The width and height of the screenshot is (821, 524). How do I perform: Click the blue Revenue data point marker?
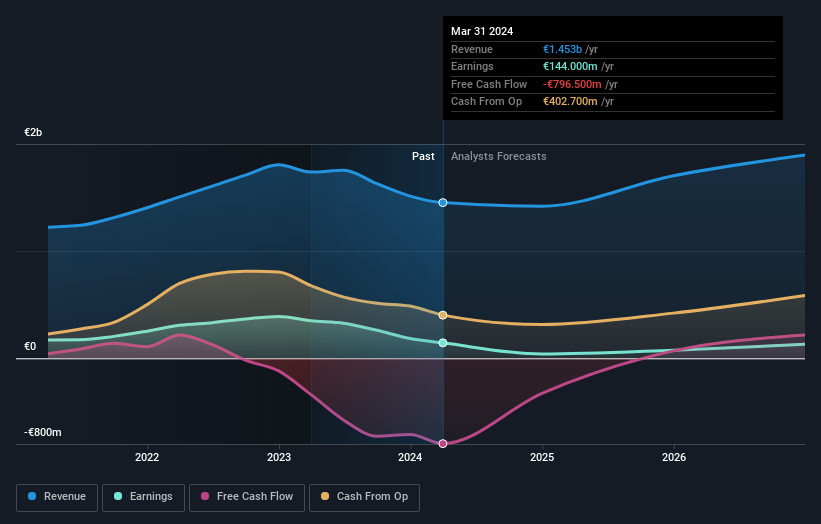click(443, 203)
